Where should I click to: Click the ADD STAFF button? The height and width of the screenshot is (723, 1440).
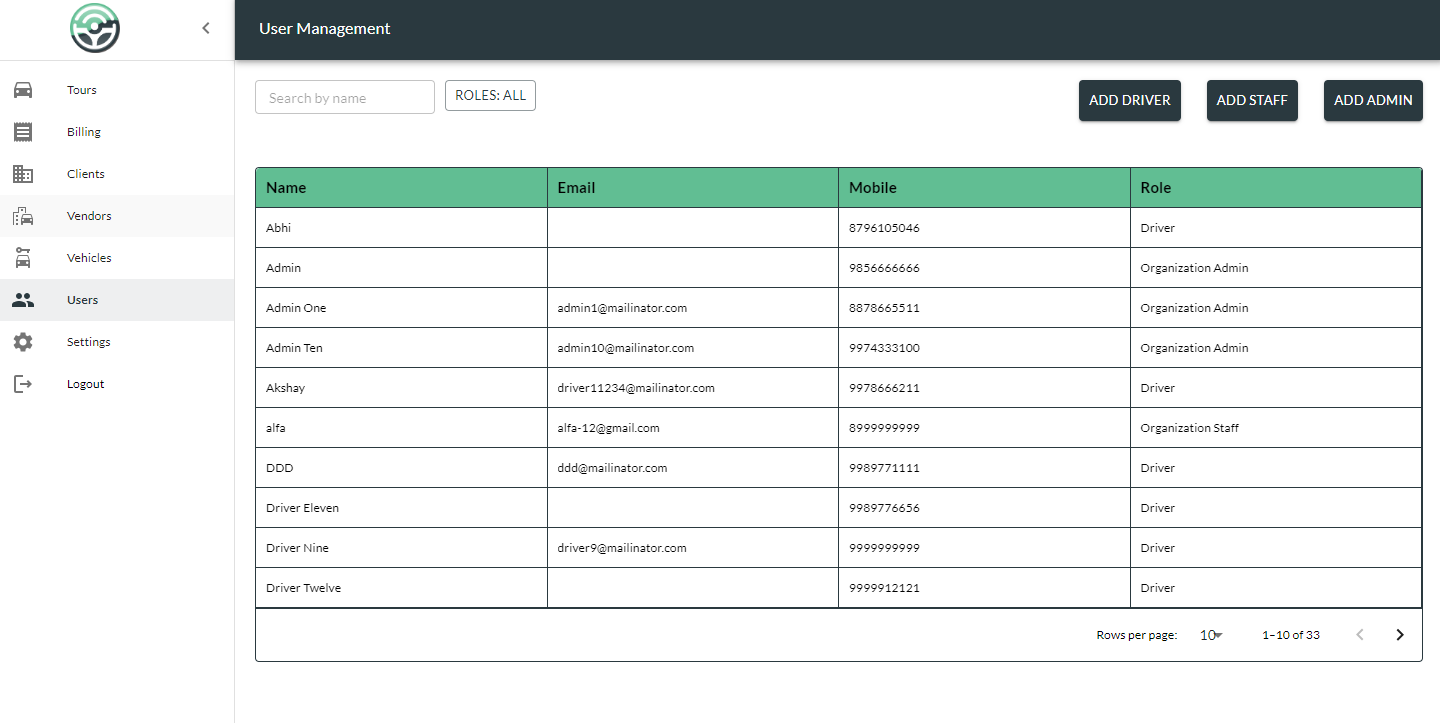click(x=1252, y=100)
